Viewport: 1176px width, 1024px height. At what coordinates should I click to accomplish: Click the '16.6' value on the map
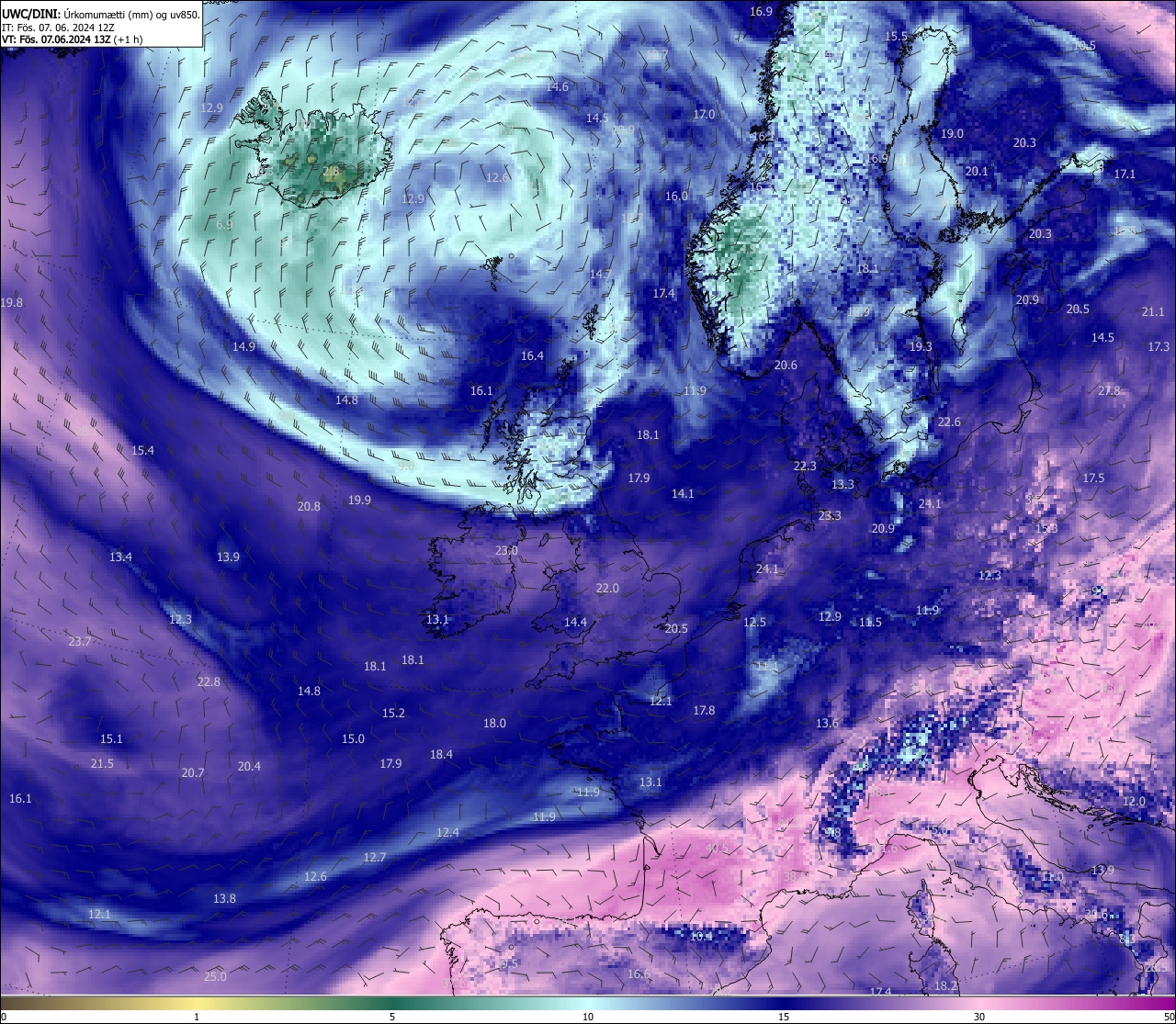(639, 974)
